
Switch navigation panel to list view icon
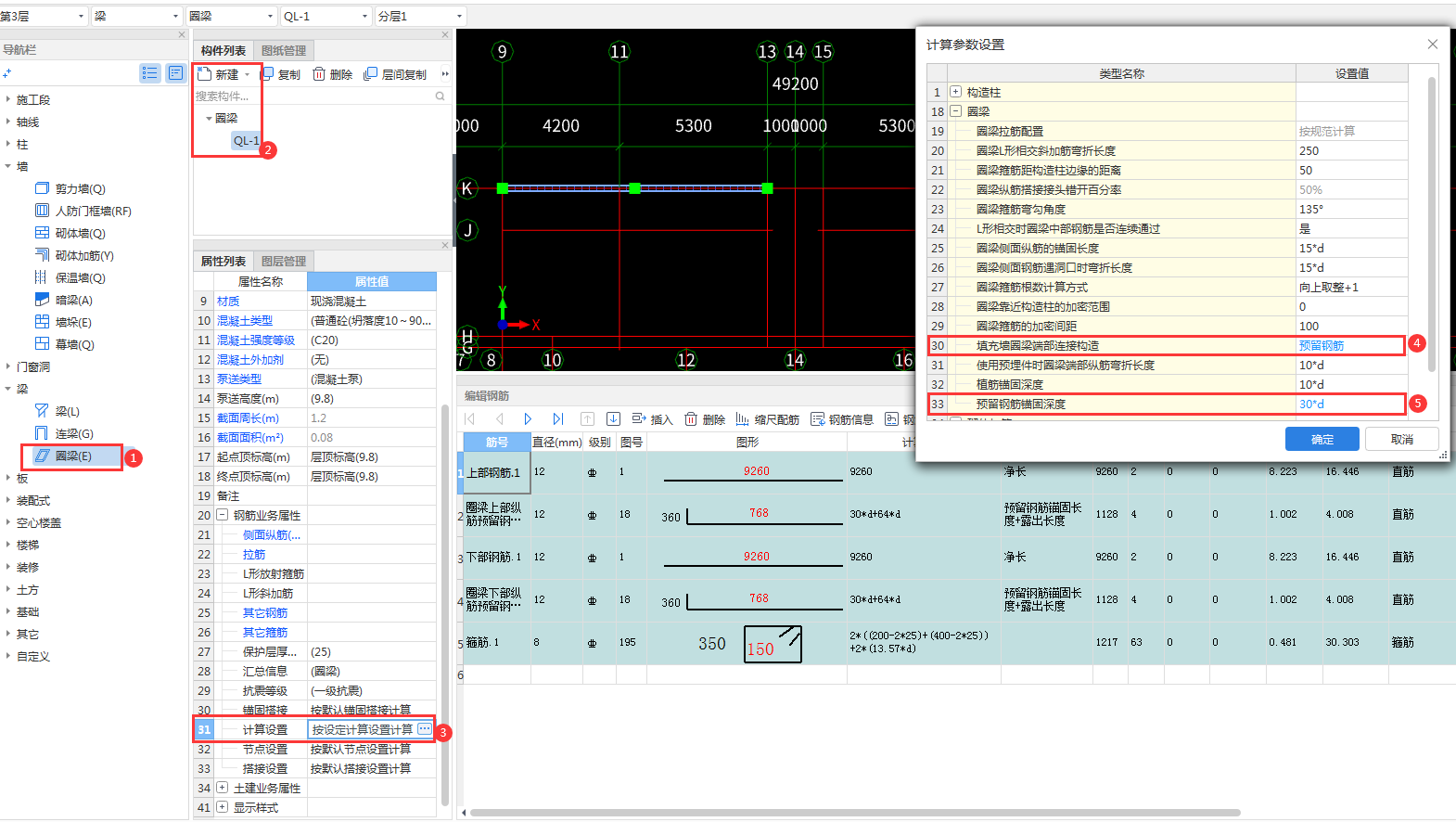[150, 73]
